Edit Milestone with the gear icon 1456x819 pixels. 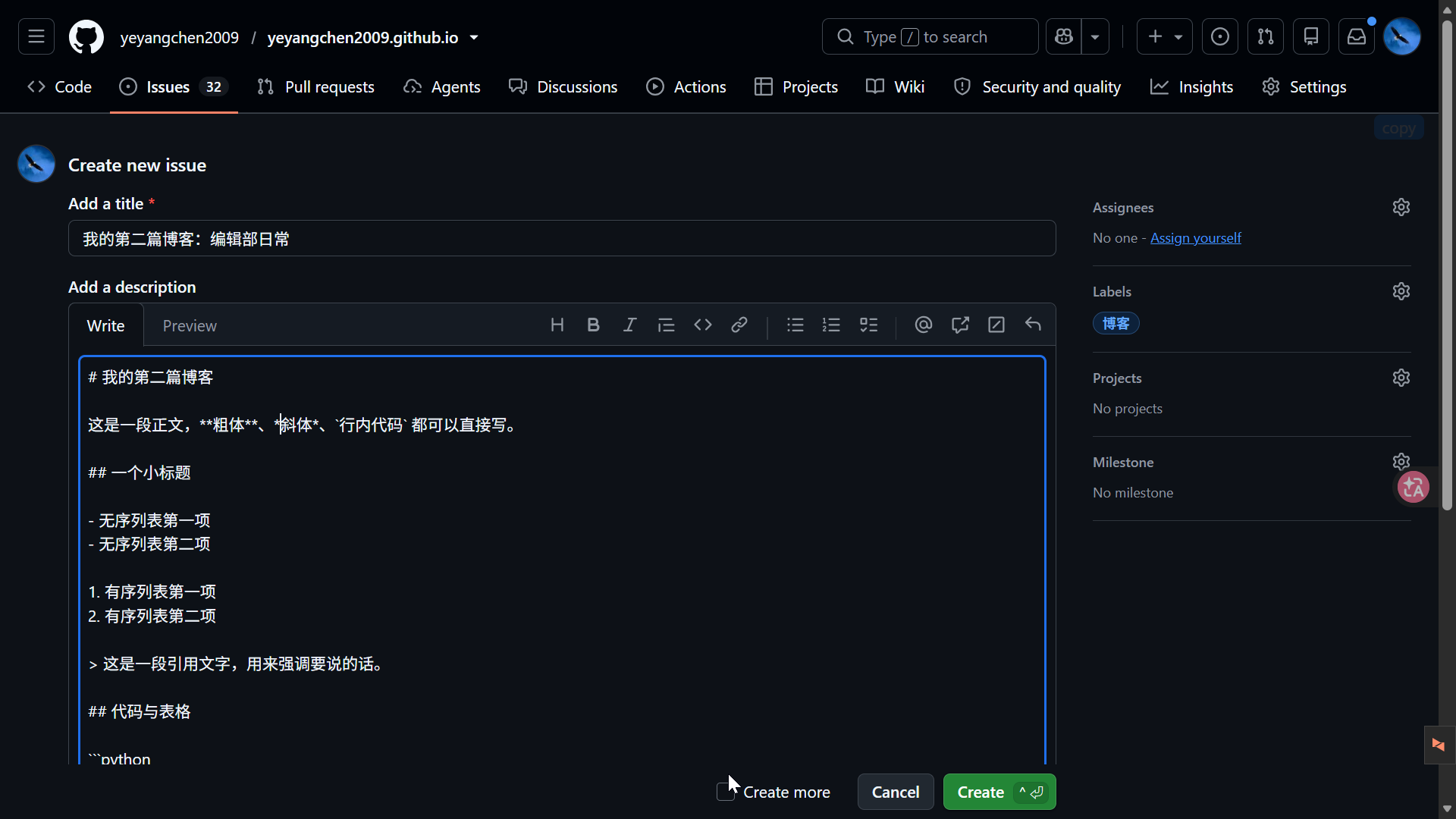tap(1401, 462)
